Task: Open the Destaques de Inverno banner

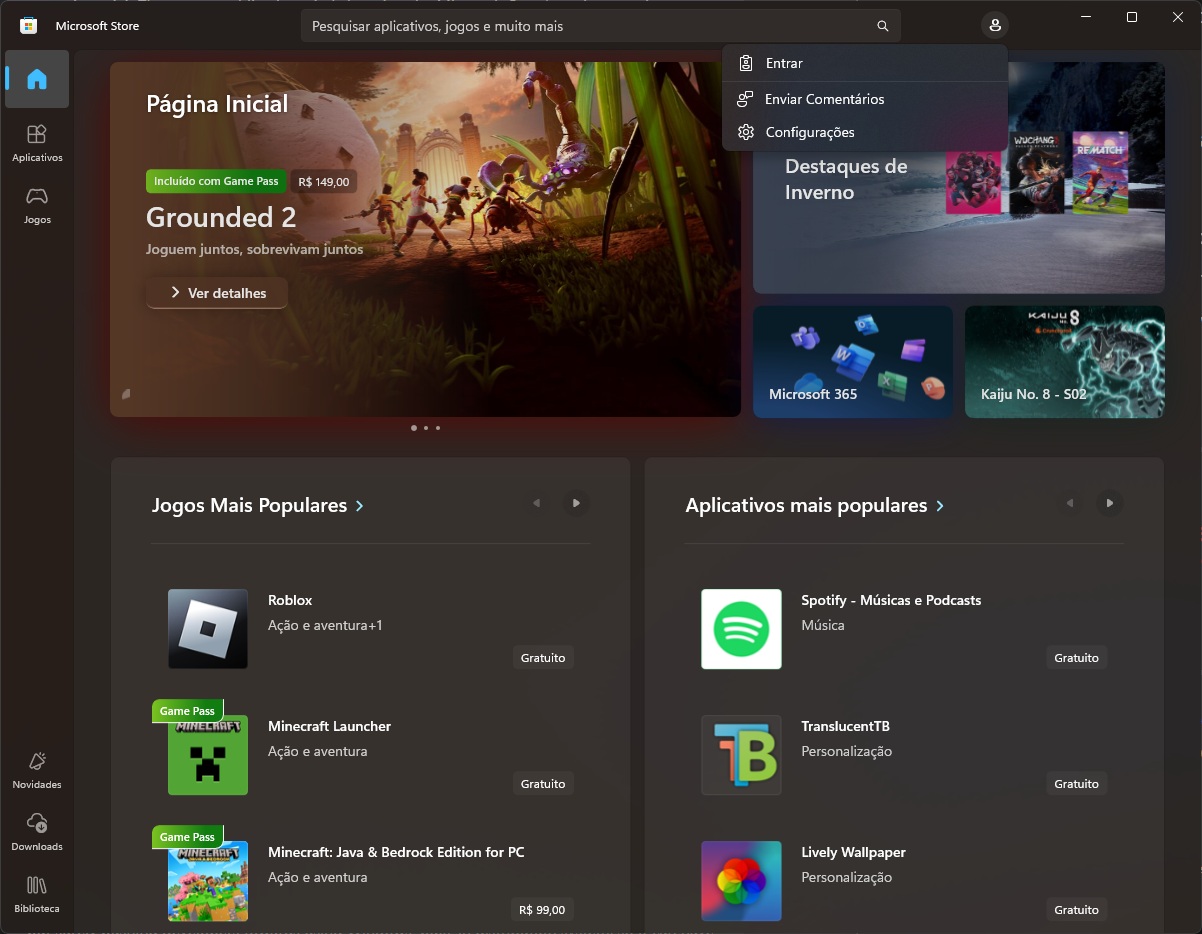Action: [x=959, y=178]
